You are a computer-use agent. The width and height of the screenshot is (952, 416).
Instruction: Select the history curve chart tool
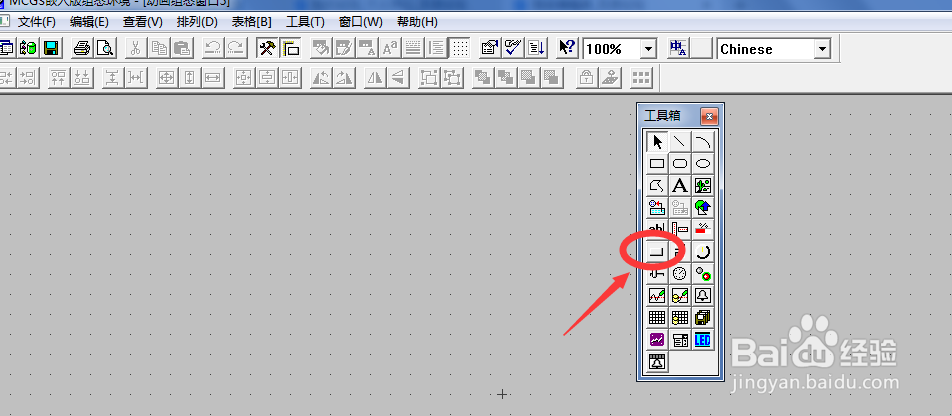pyautogui.click(x=680, y=296)
